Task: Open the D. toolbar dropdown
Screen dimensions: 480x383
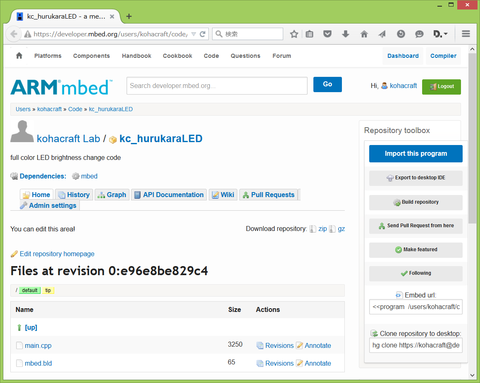Action: coord(440,34)
